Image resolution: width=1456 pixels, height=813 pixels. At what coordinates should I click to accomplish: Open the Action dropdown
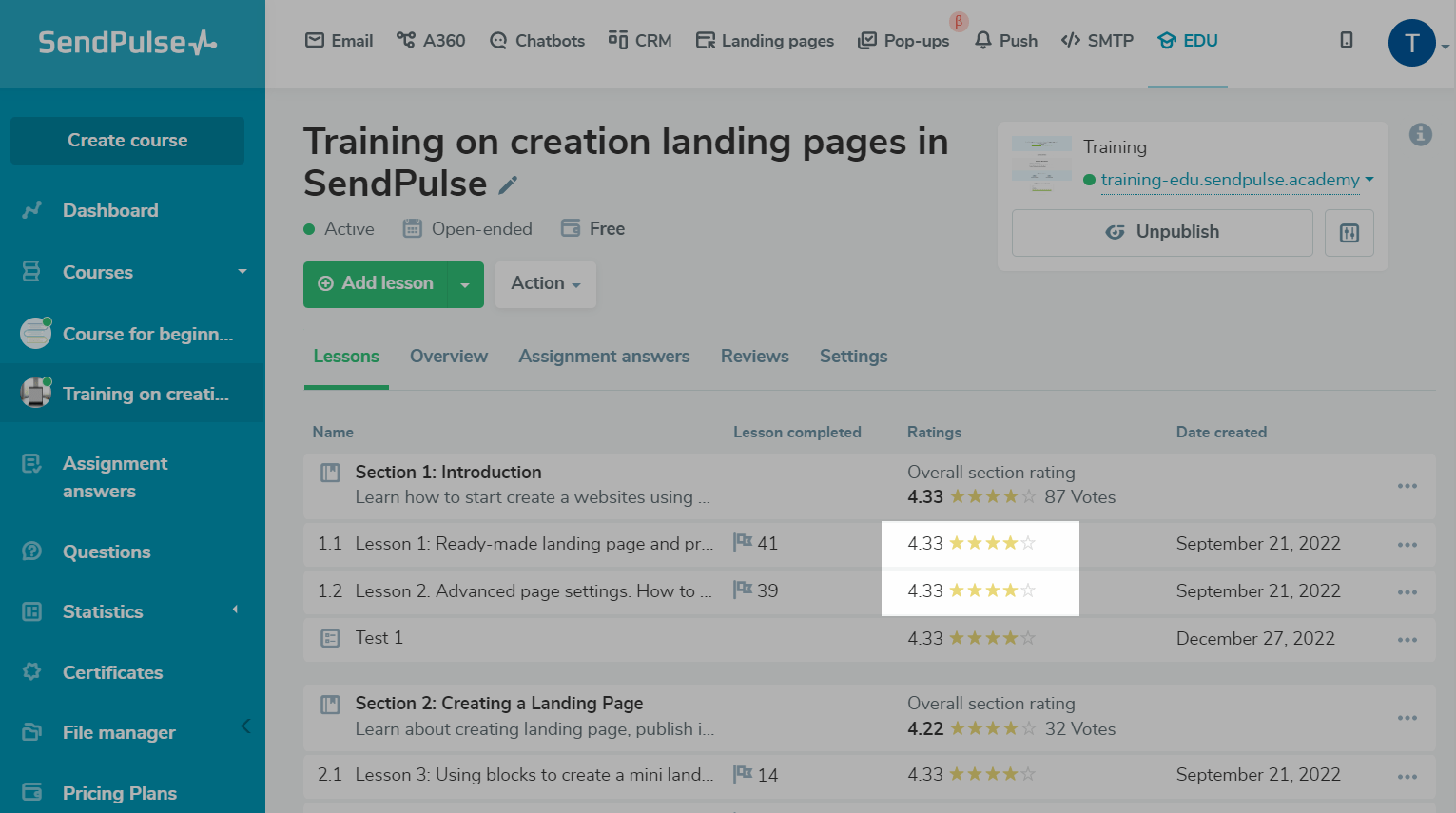click(x=546, y=283)
